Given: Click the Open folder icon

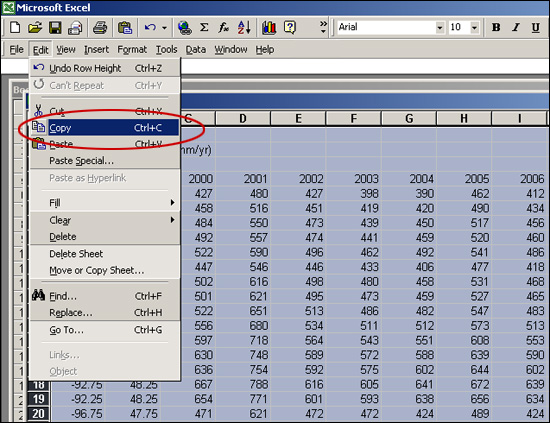Looking at the screenshot, I should coord(35,27).
